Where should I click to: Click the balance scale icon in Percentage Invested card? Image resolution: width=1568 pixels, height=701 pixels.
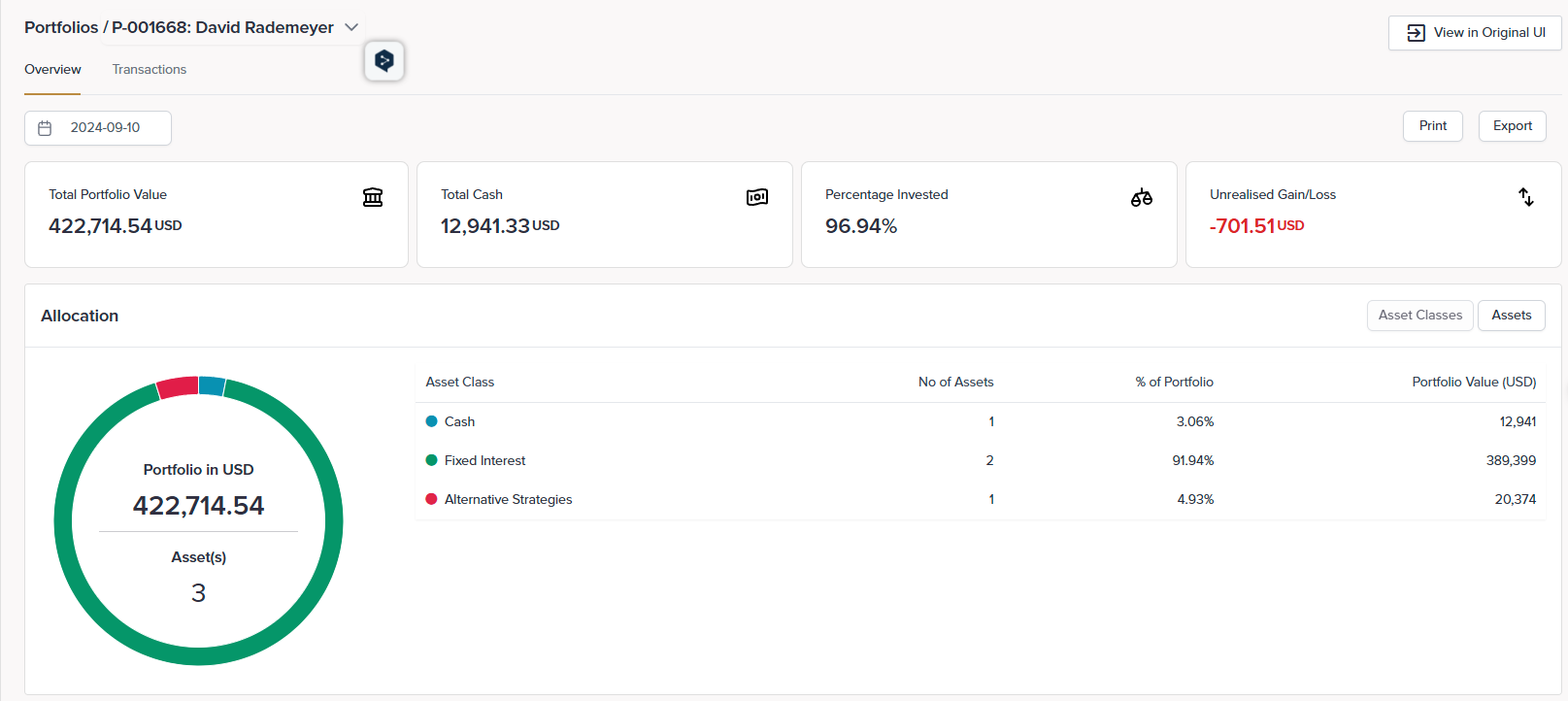click(1142, 197)
